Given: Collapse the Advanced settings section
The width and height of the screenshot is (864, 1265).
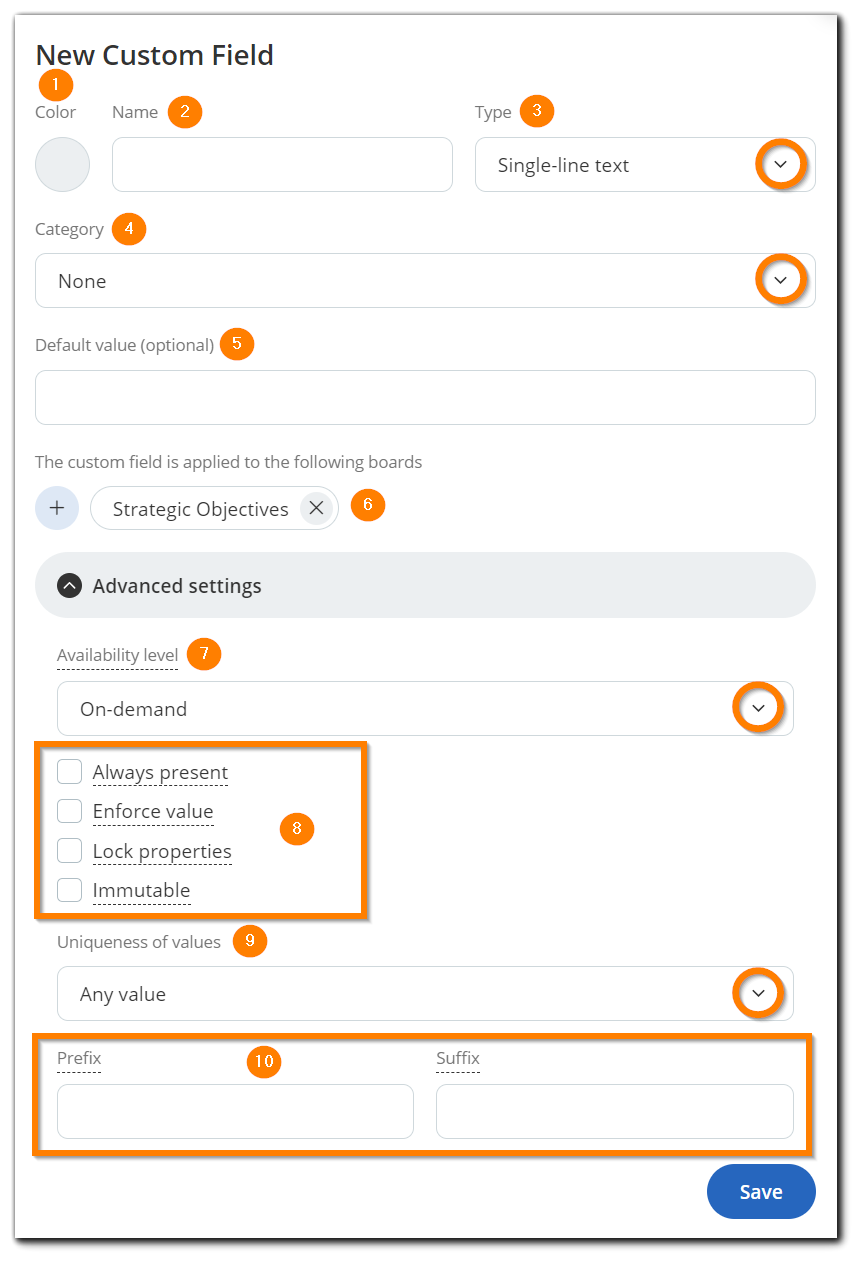Looking at the screenshot, I should point(69,585).
